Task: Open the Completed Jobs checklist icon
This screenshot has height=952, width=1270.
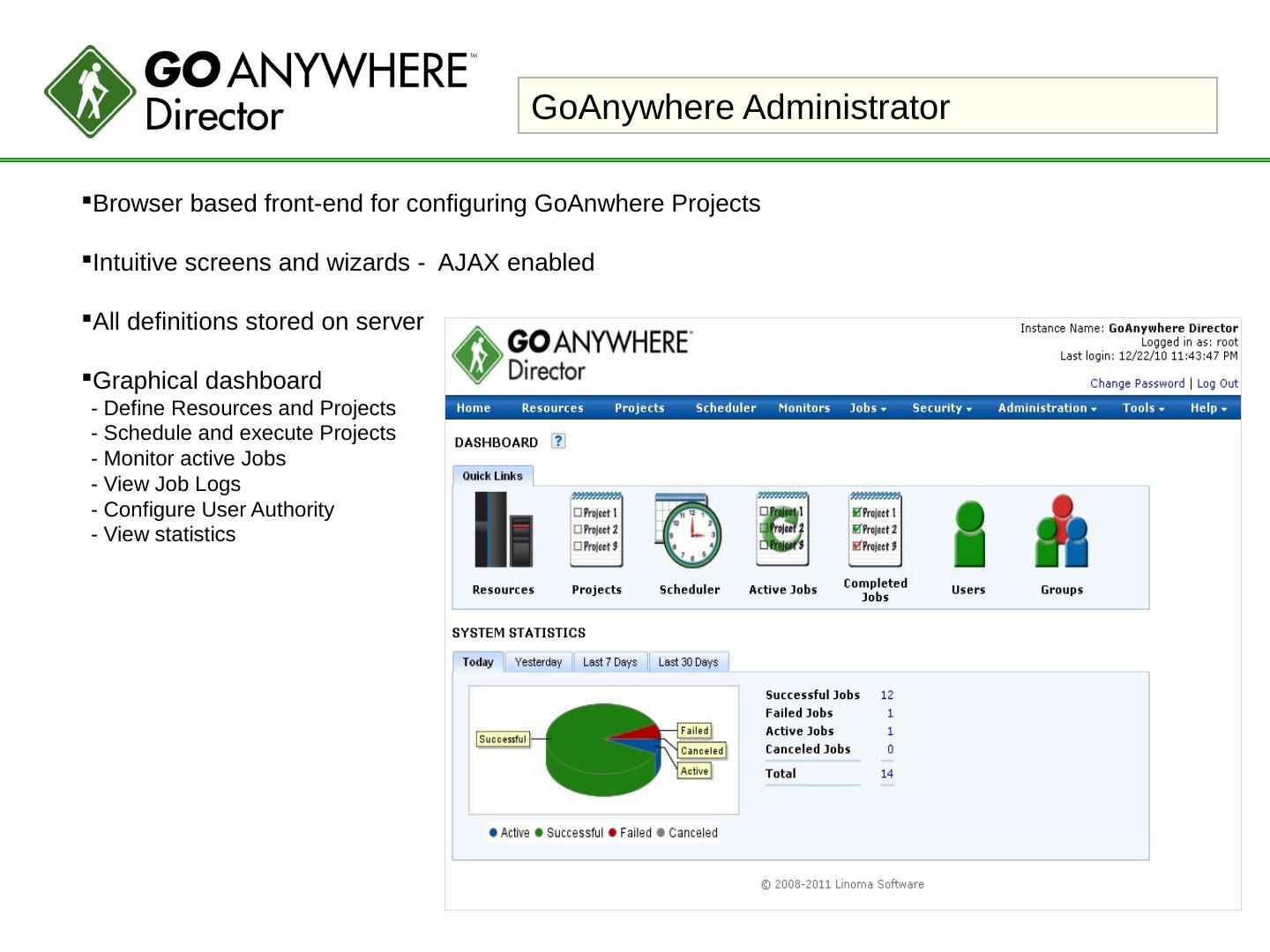Action: click(x=875, y=530)
